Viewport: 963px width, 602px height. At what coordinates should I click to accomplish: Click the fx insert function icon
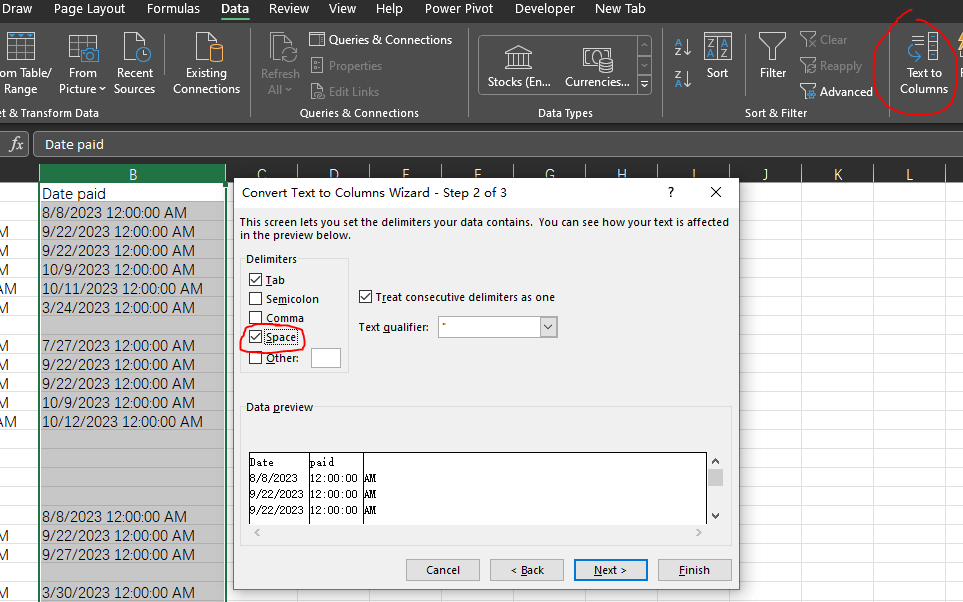point(16,144)
